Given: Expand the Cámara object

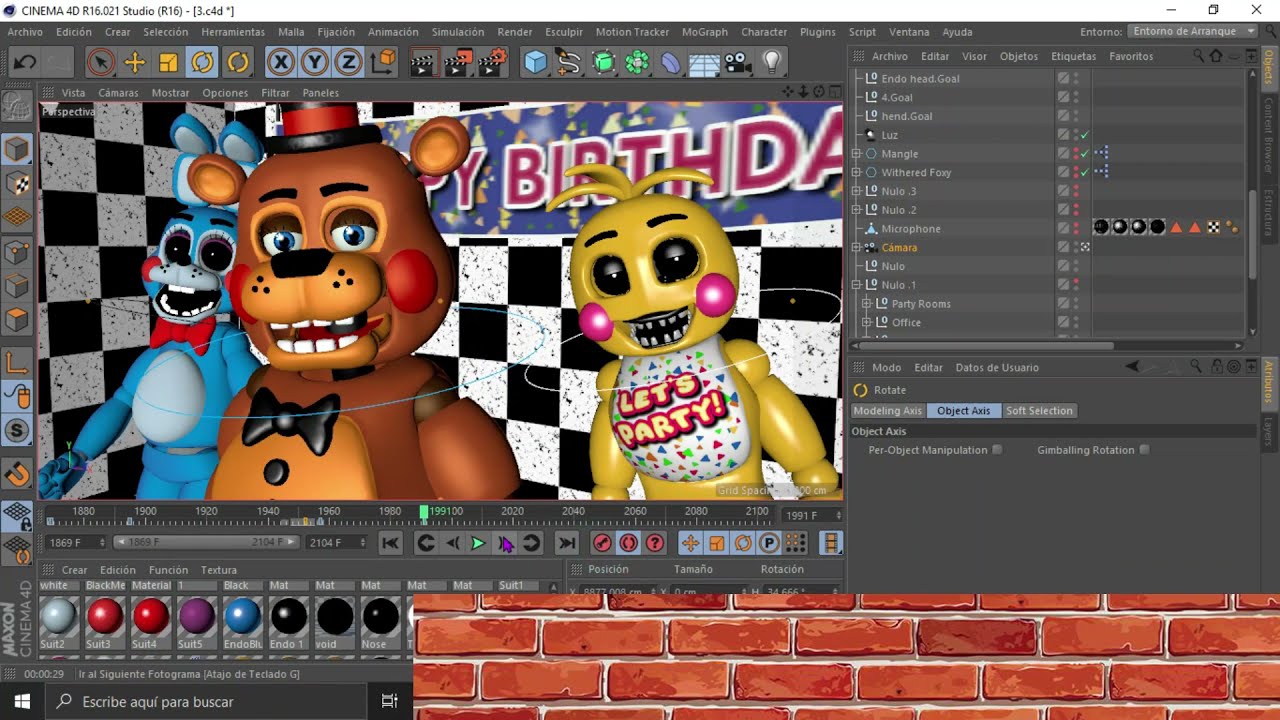Looking at the screenshot, I should click(856, 248).
